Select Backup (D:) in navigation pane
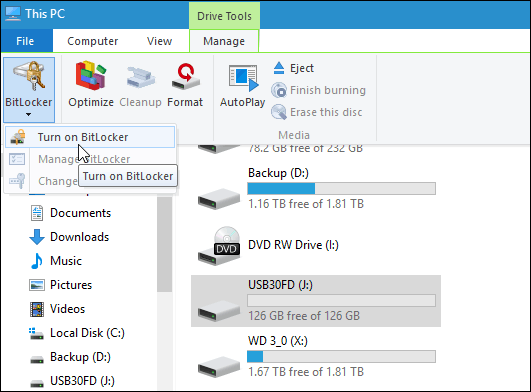 pyautogui.click(x=80, y=357)
